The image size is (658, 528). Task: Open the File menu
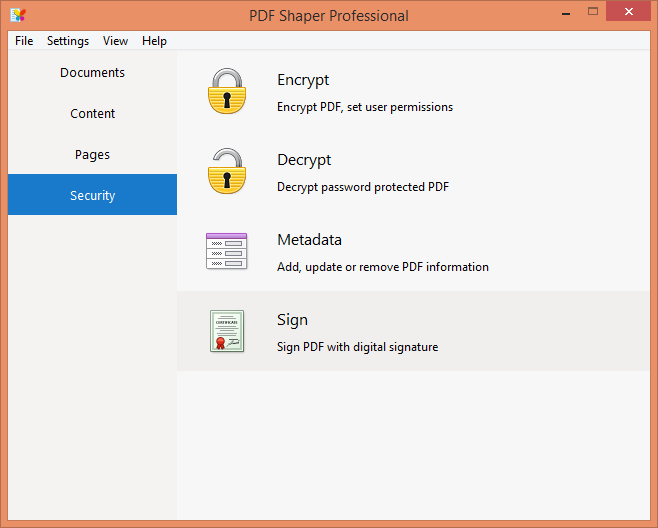click(24, 41)
